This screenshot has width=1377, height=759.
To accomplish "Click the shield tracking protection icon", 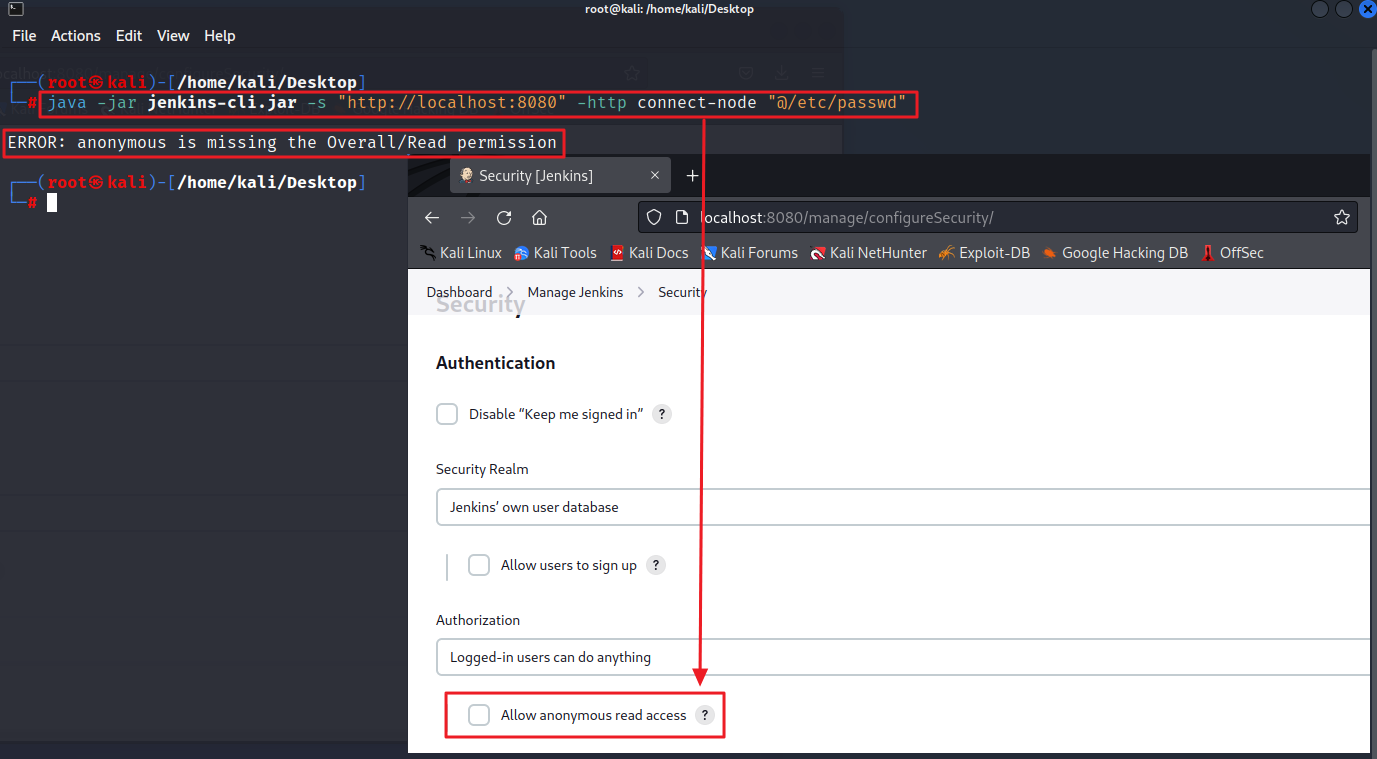I will [x=654, y=218].
